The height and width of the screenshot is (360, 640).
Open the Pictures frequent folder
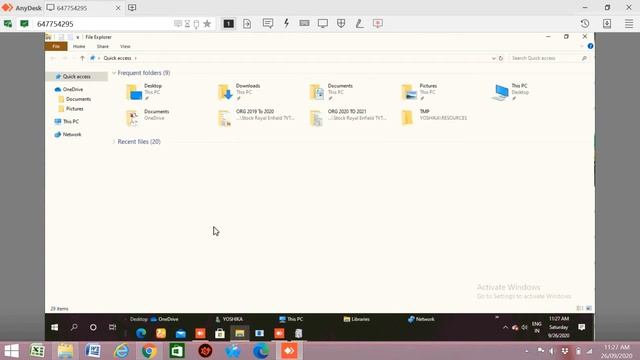420,92
